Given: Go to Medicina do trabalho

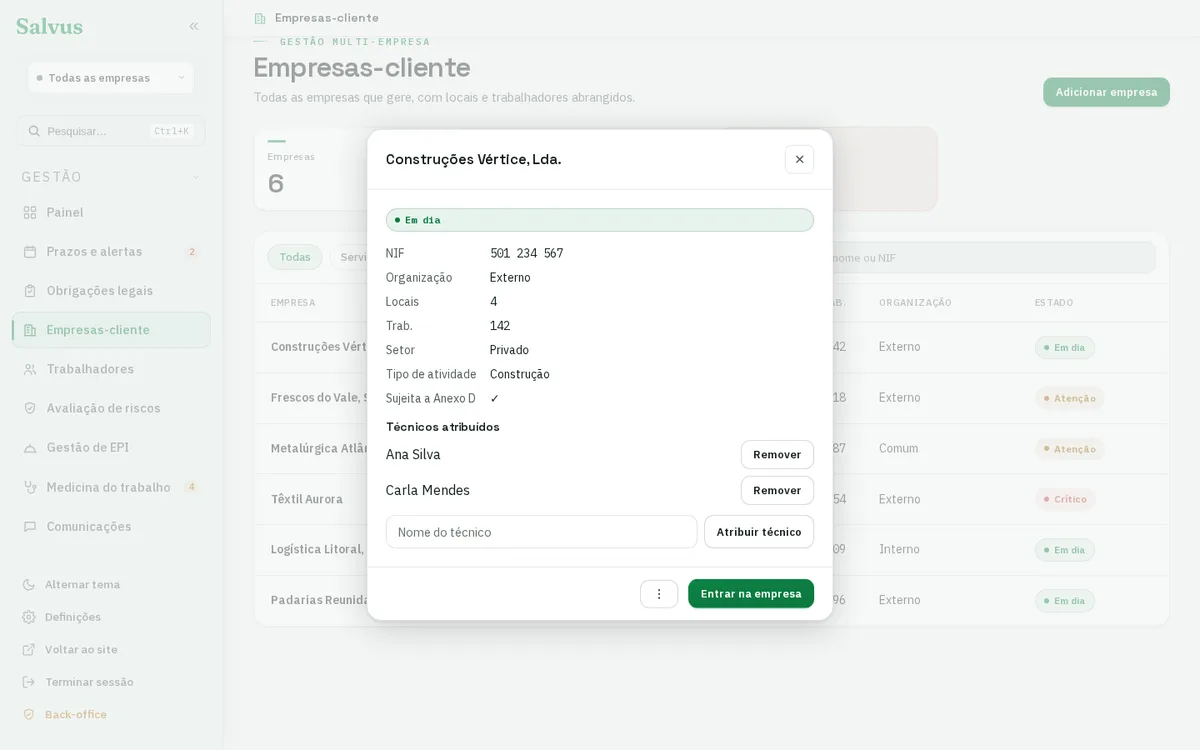Looking at the screenshot, I should [x=111, y=487].
